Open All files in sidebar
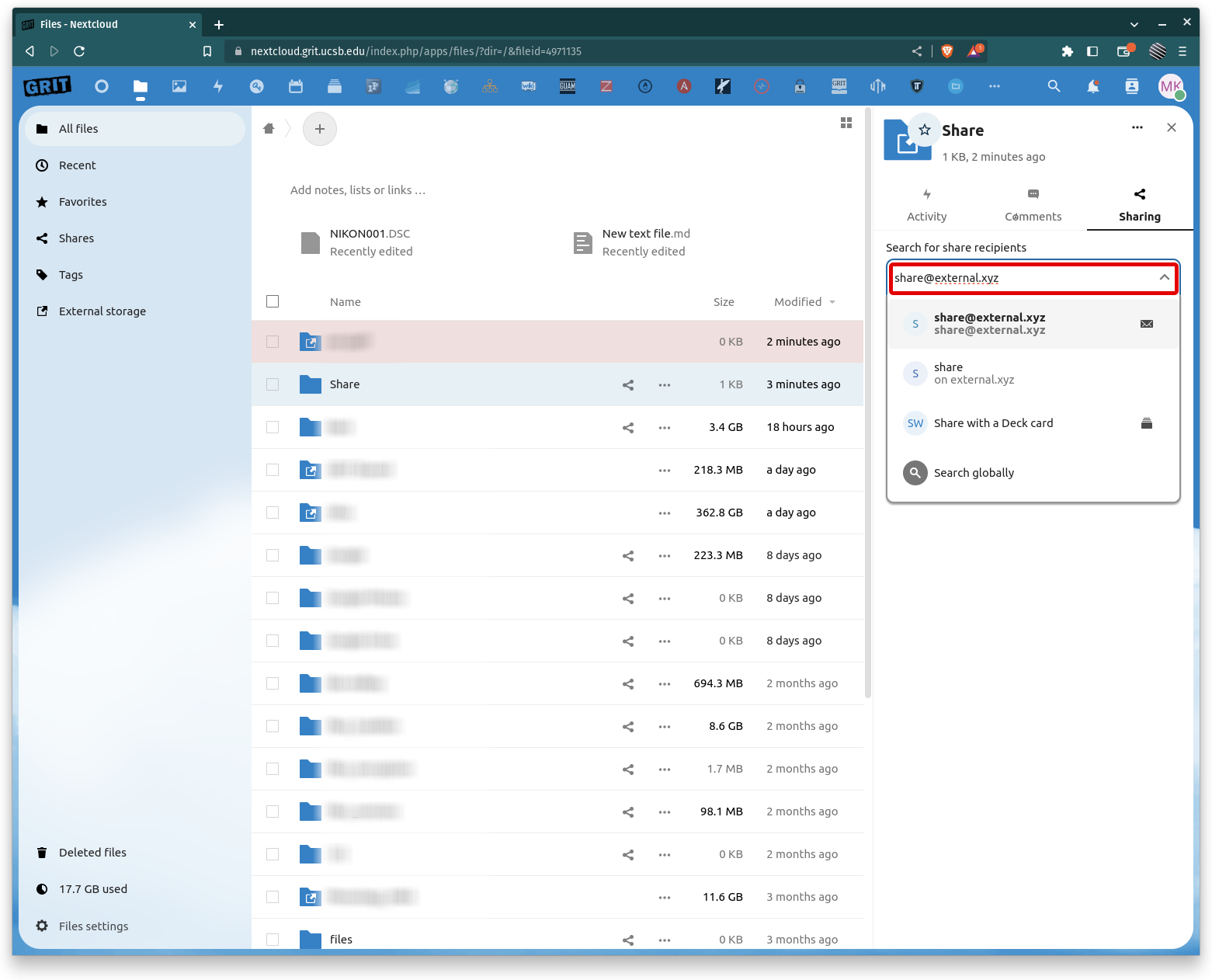Viewport: 1212px width, 980px height. 135,129
